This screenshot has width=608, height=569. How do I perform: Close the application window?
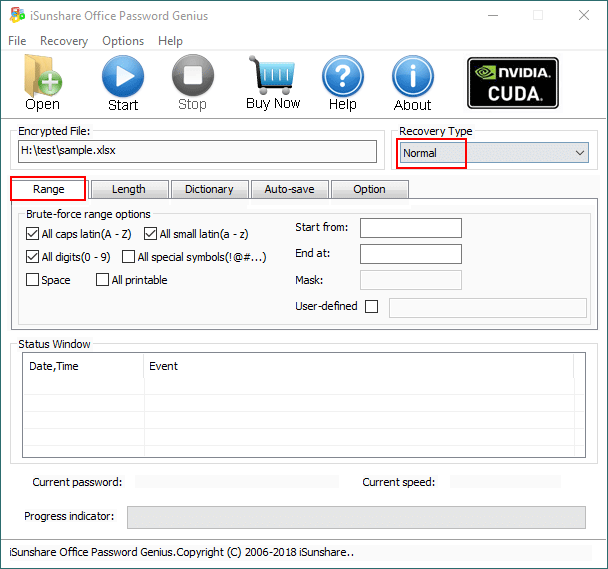click(x=584, y=16)
